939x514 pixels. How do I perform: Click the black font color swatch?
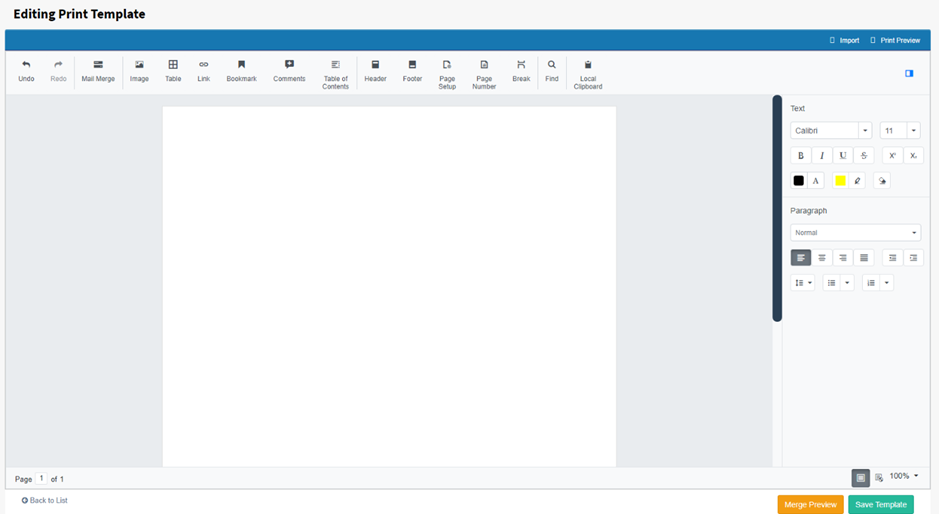point(799,180)
